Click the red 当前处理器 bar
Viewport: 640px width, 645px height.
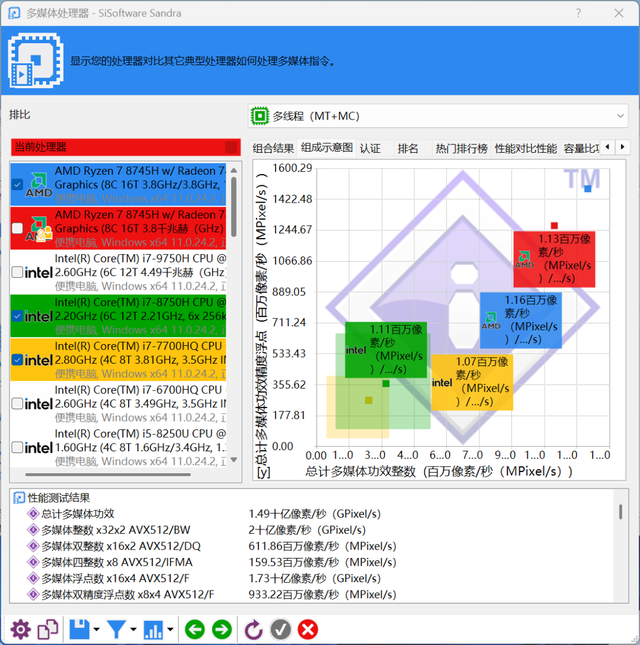tap(126, 147)
